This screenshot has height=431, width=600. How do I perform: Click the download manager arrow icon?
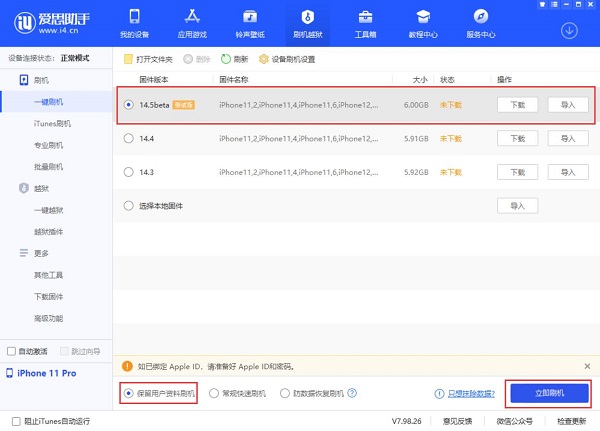pyautogui.click(x=571, y=30)
